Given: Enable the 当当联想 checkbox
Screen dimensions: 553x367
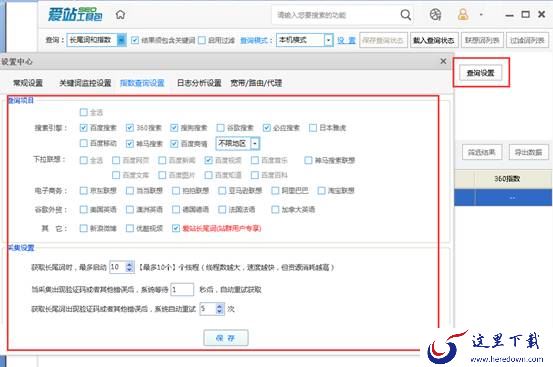Looking at the screenshot, I should coord(130,191).
